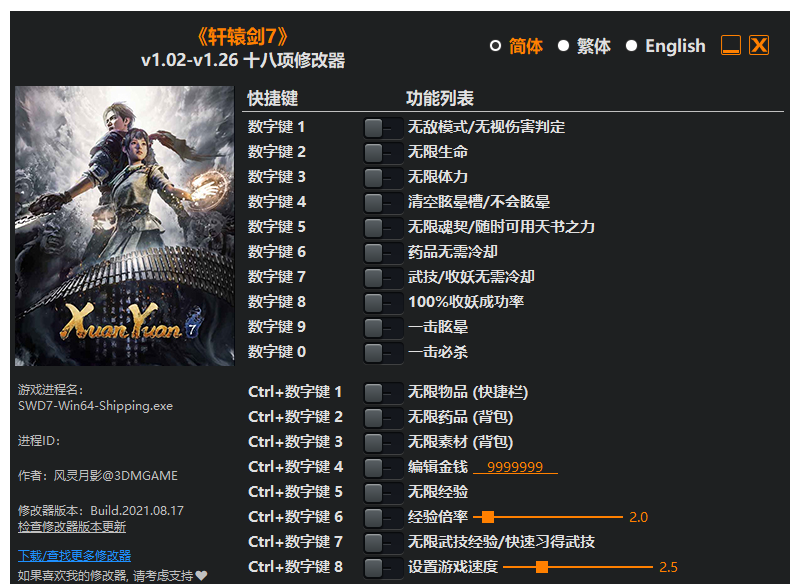Viewport: 803px width, 584px height.
Task: Toggle 武技/收妖无需冷却 switch
Action: click(383, 278)
